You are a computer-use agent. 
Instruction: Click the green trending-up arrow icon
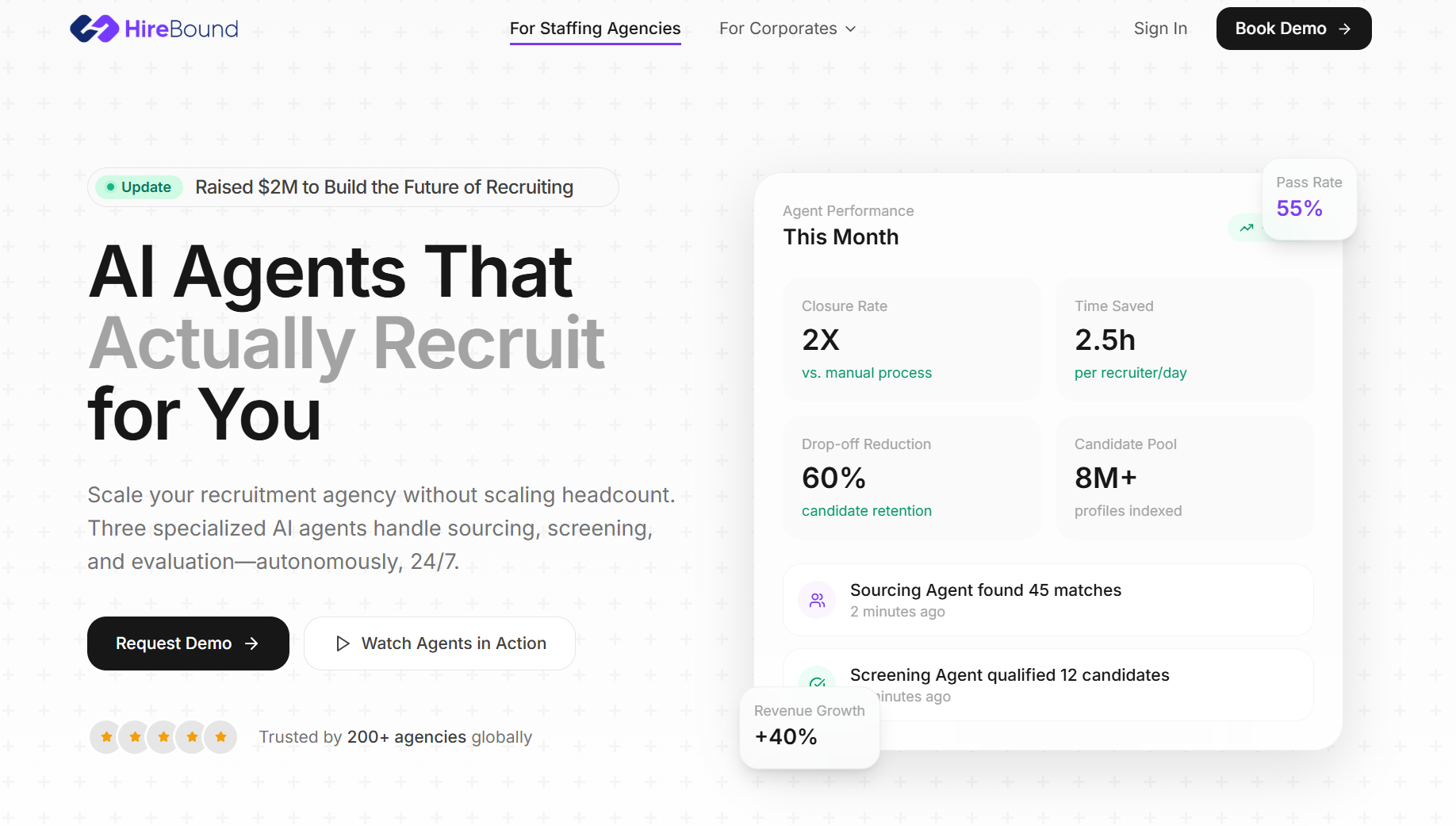point(1247,228)
